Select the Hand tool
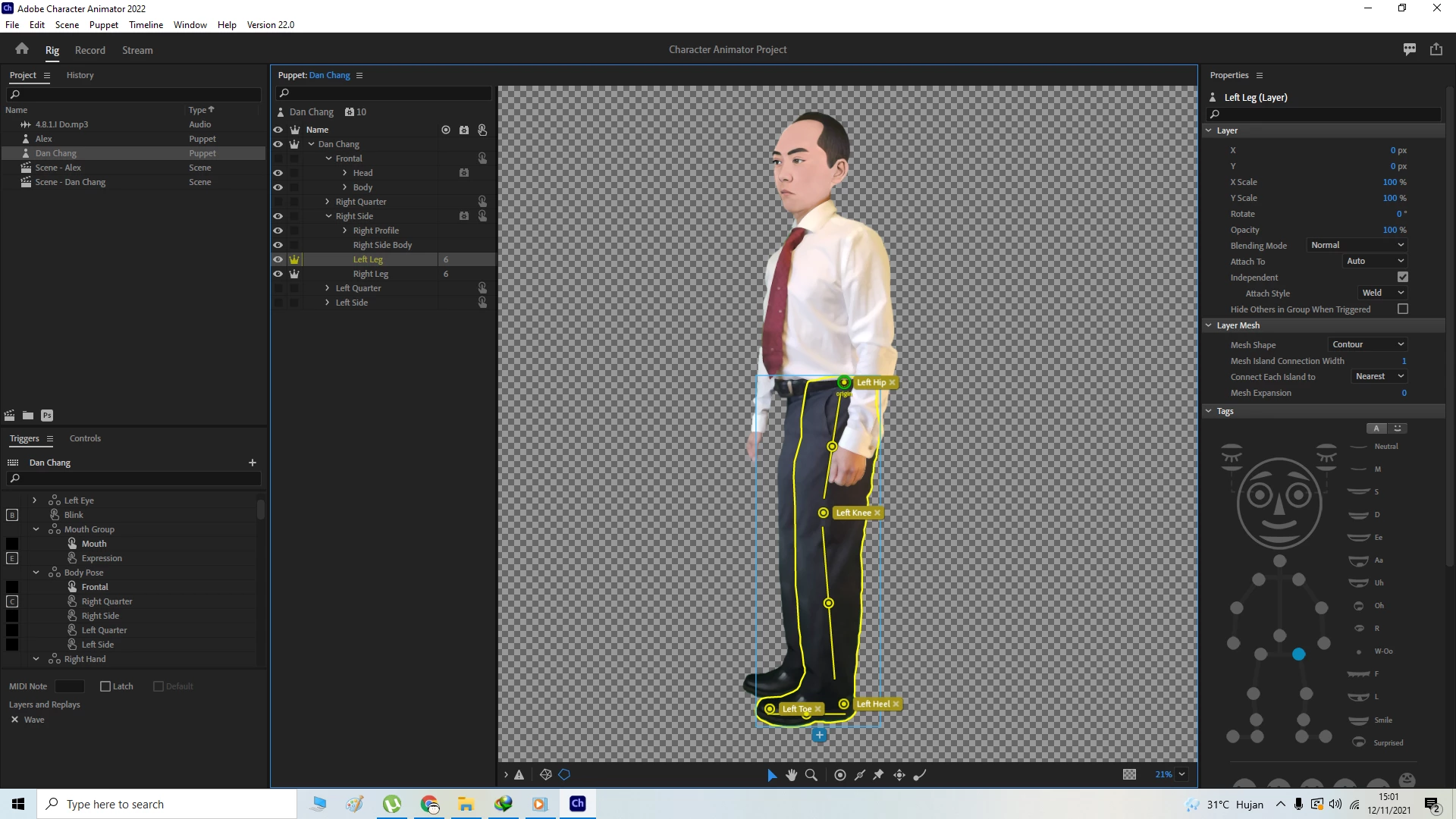 coord(792,775)
